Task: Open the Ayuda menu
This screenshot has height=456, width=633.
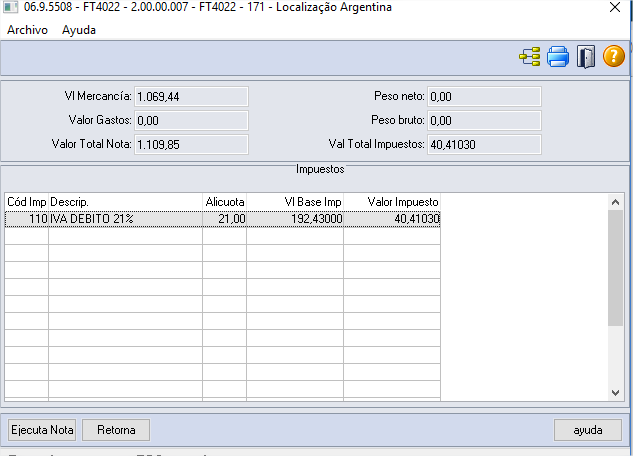Action: coord(79,30)
